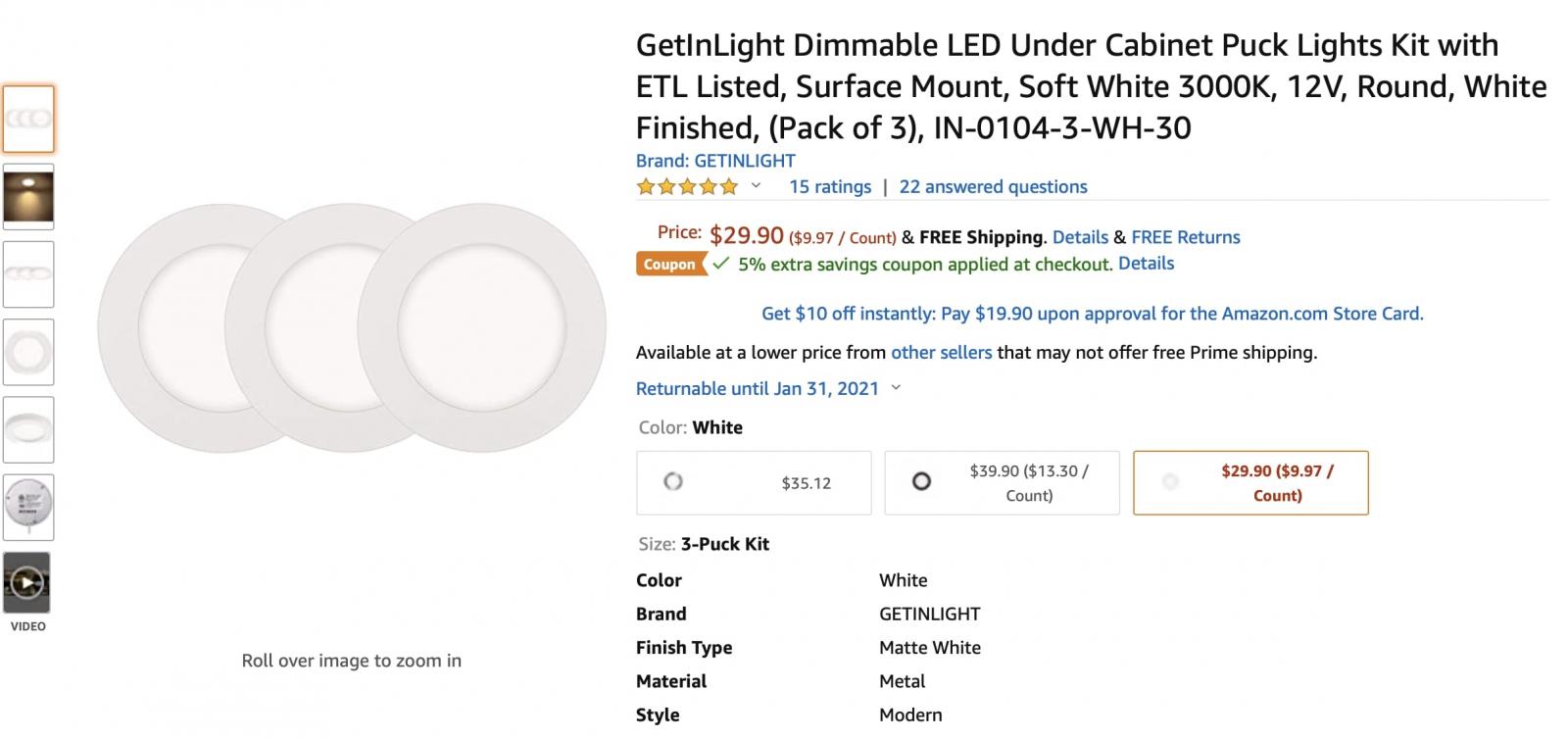Screen dimensions: 1568x738
Task: Show the angled puck side view thumbnail
Action: [28, 429]
